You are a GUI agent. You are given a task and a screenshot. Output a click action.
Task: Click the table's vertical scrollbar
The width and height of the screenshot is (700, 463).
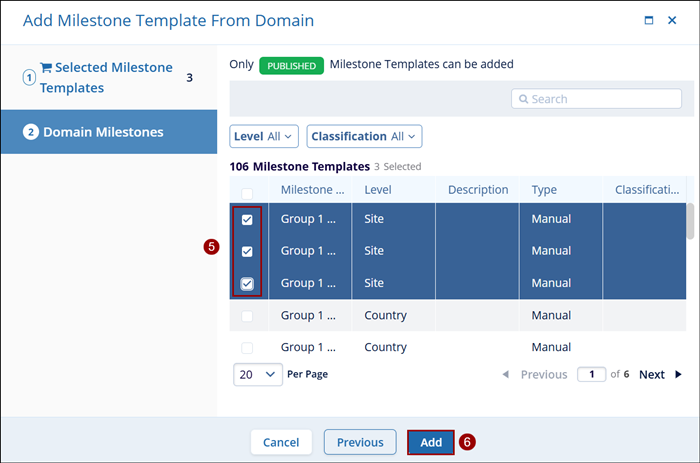[x=690, y=222]
